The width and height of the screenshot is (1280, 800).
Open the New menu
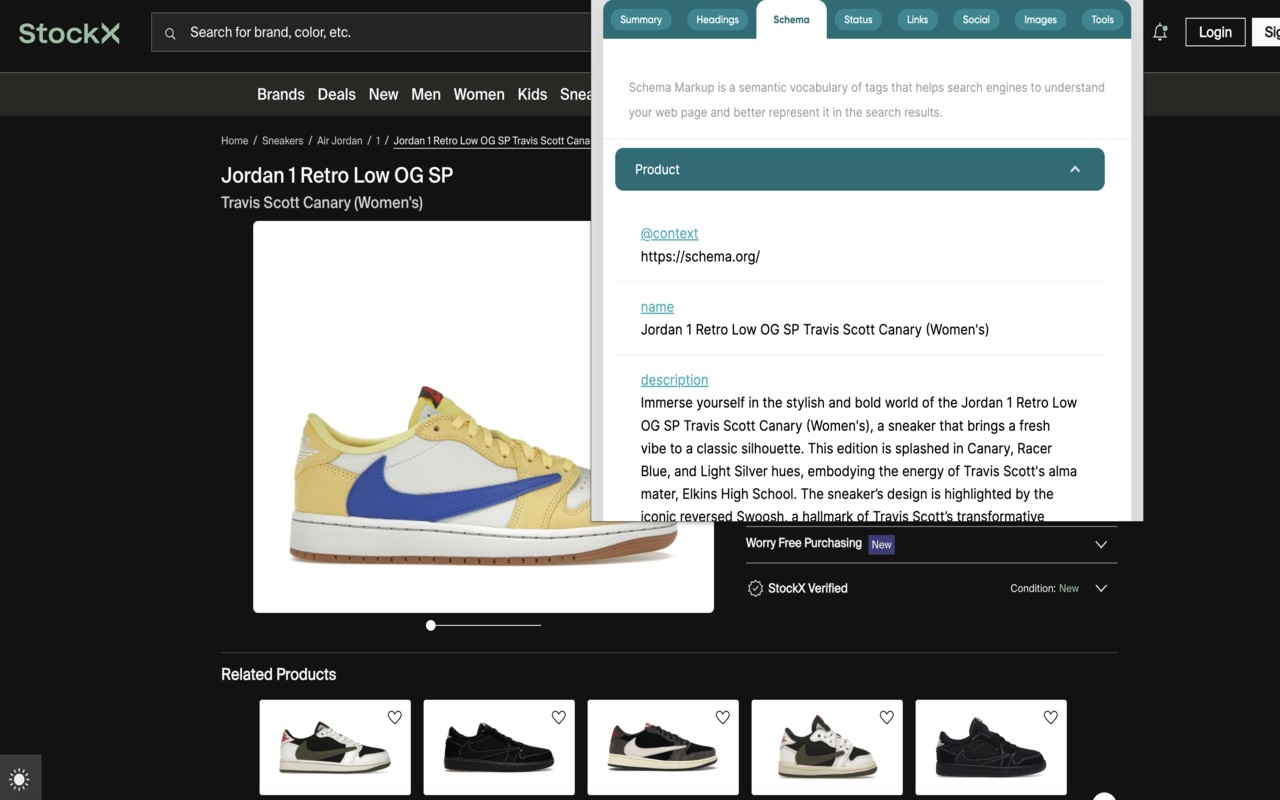(383, 94)
